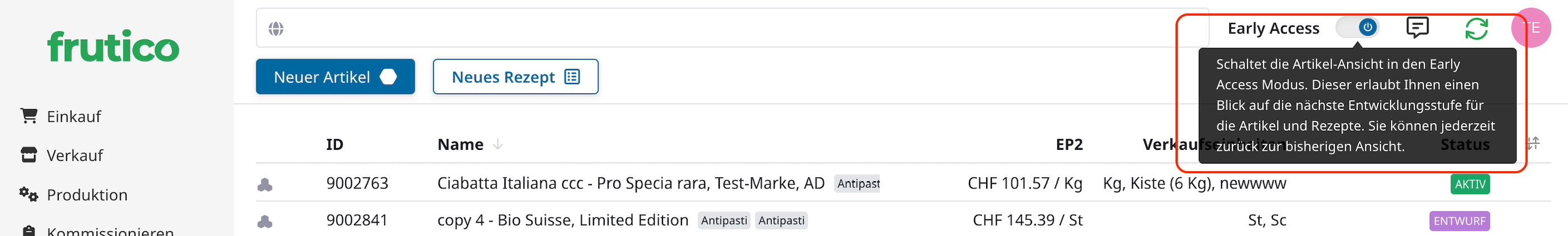Click the Neues Rezept button

coord(515,77)
